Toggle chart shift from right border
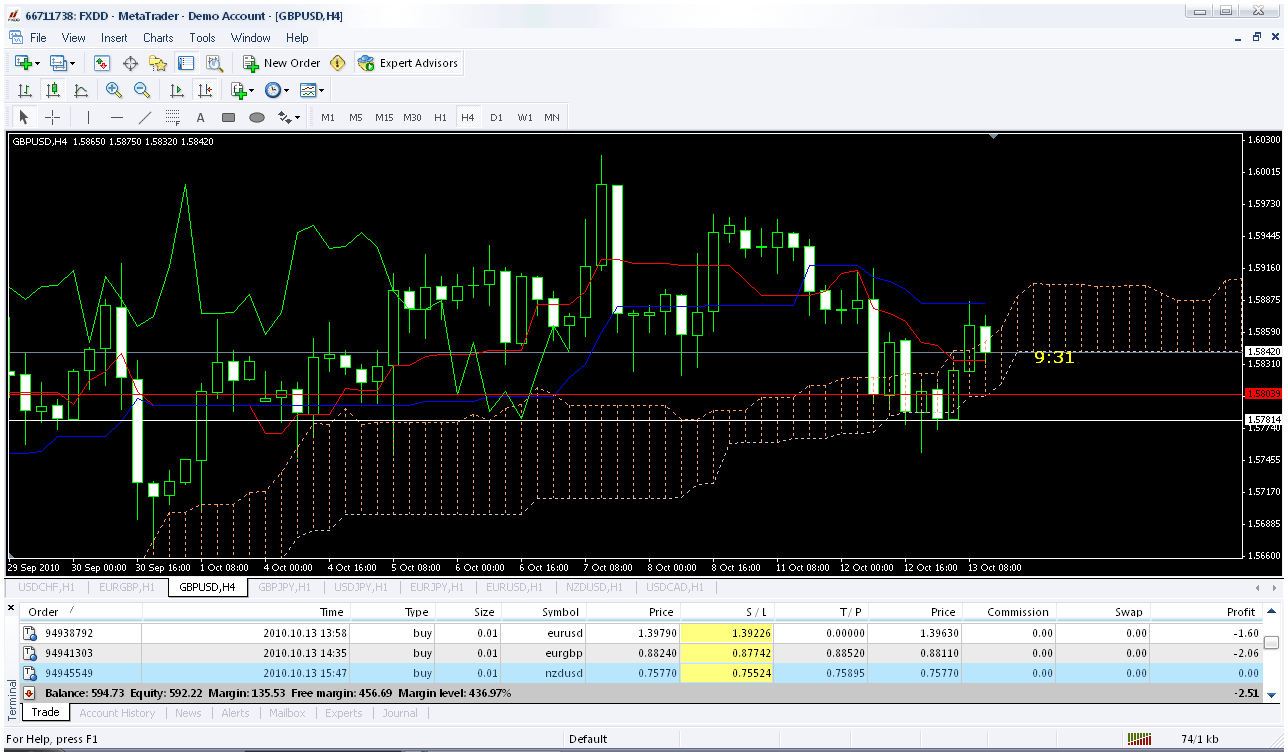The height and width of the screenshot is (752, 1288). pyautogui.click(x=205, y=90)
